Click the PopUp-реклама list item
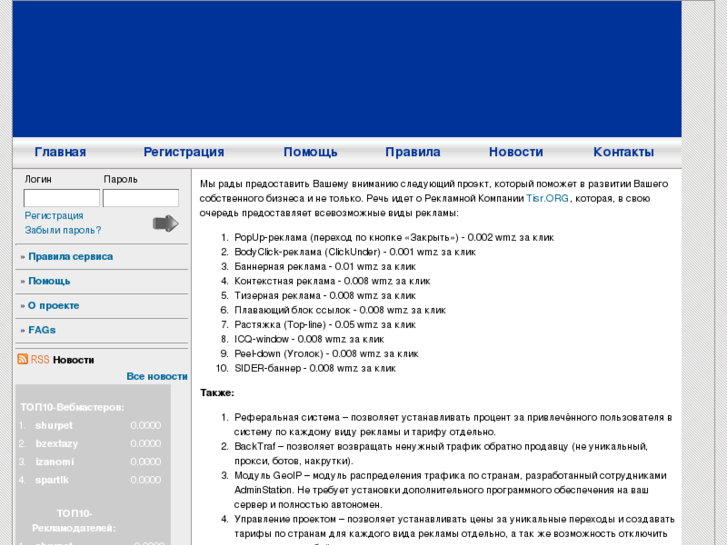Screen dimensions: 727x545 coord(394,237)
